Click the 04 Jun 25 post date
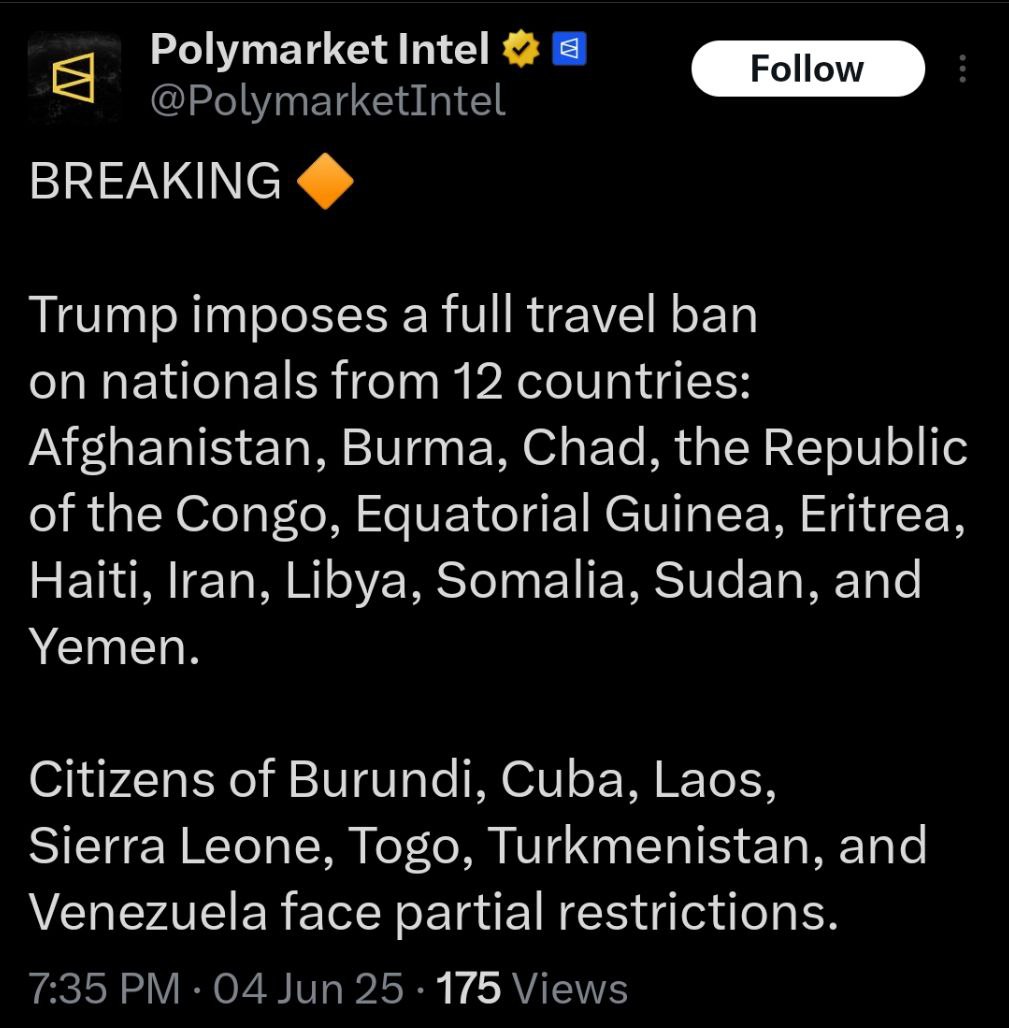The height and width of the screenshot is (1028, 1009). pyautogui.click(x=308, y=988)
